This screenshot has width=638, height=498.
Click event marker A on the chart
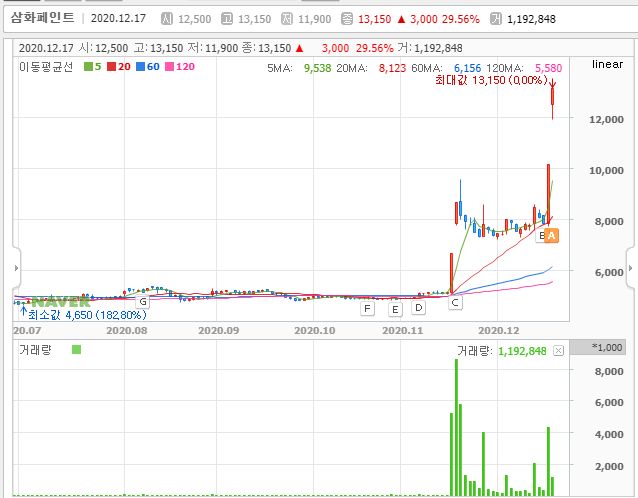pyautogui.click(x=552, y=236)
